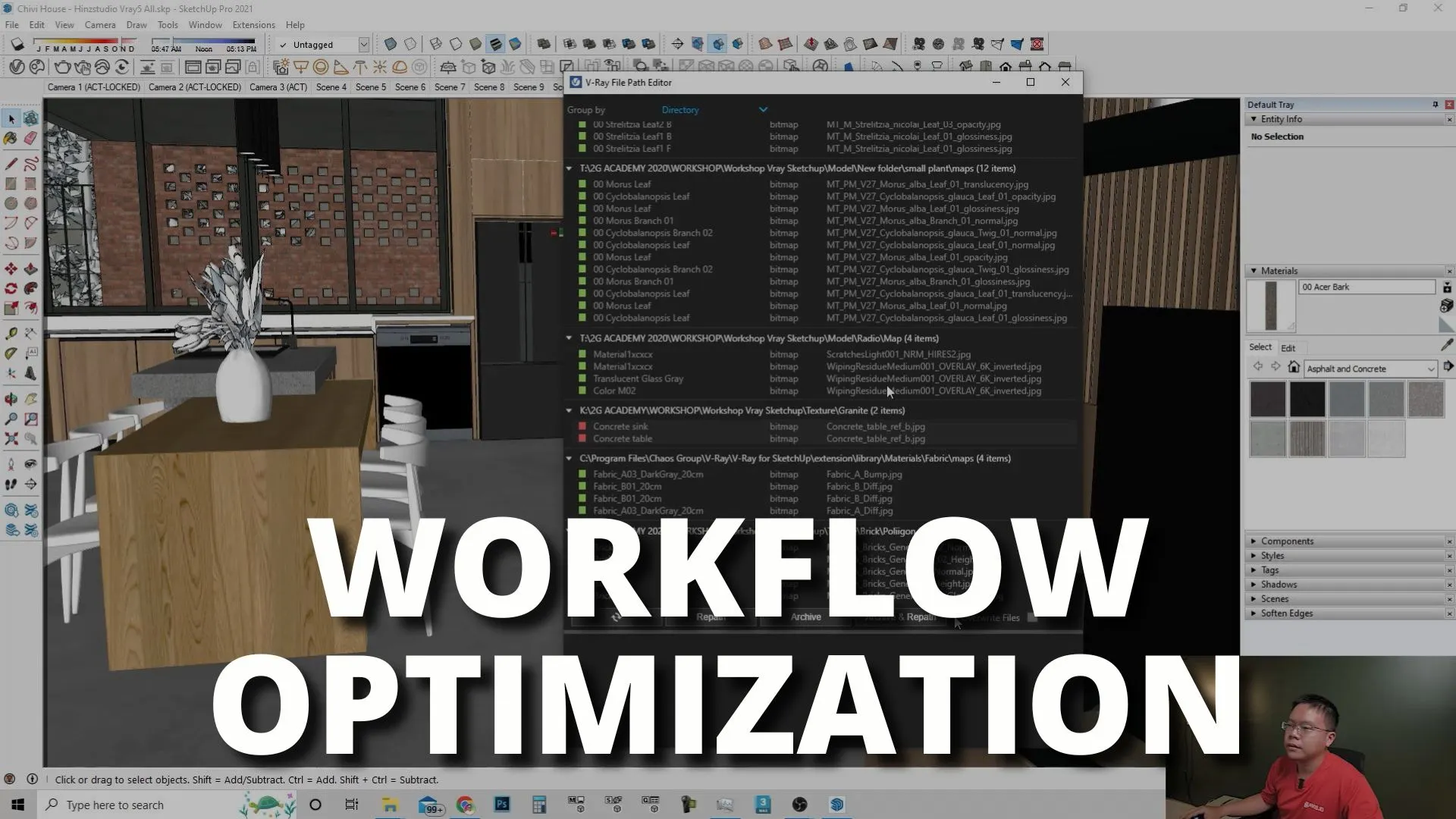Collapse the Radio\Map group
This screenshot has height=819, width=1456.
coord(570,338)
